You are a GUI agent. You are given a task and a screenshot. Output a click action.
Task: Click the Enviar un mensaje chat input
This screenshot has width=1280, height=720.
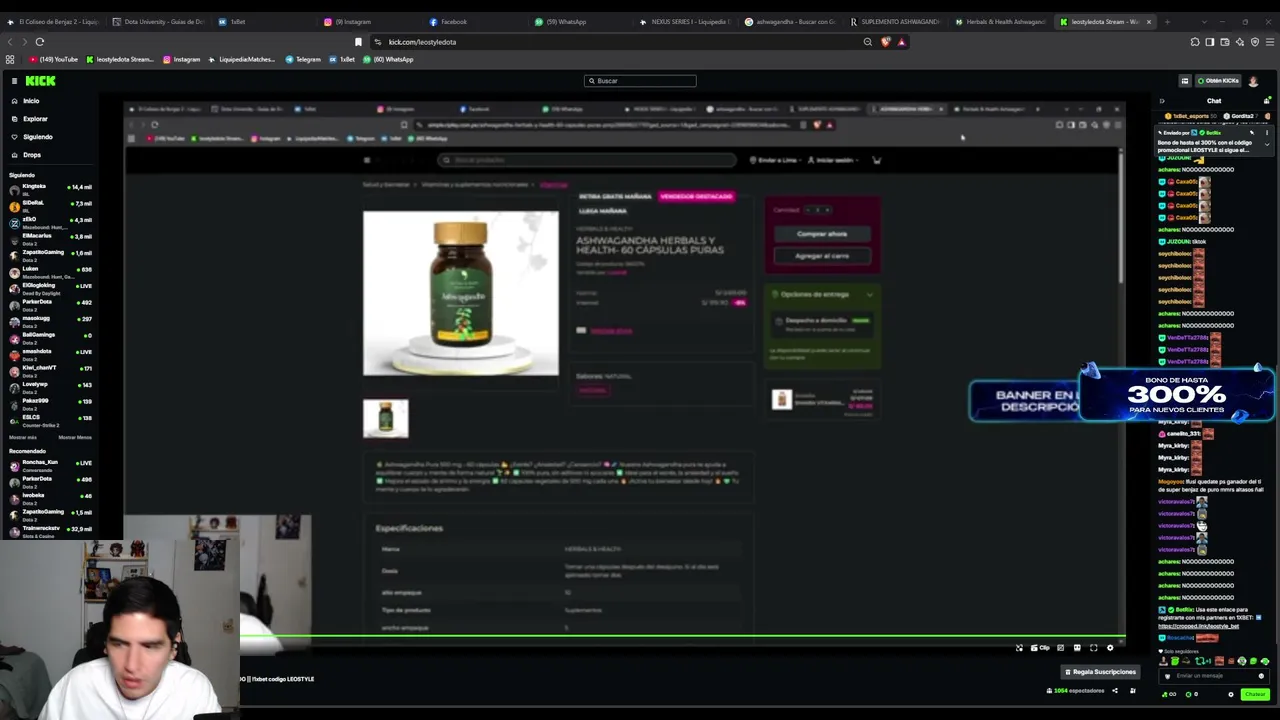point(1215,676)
